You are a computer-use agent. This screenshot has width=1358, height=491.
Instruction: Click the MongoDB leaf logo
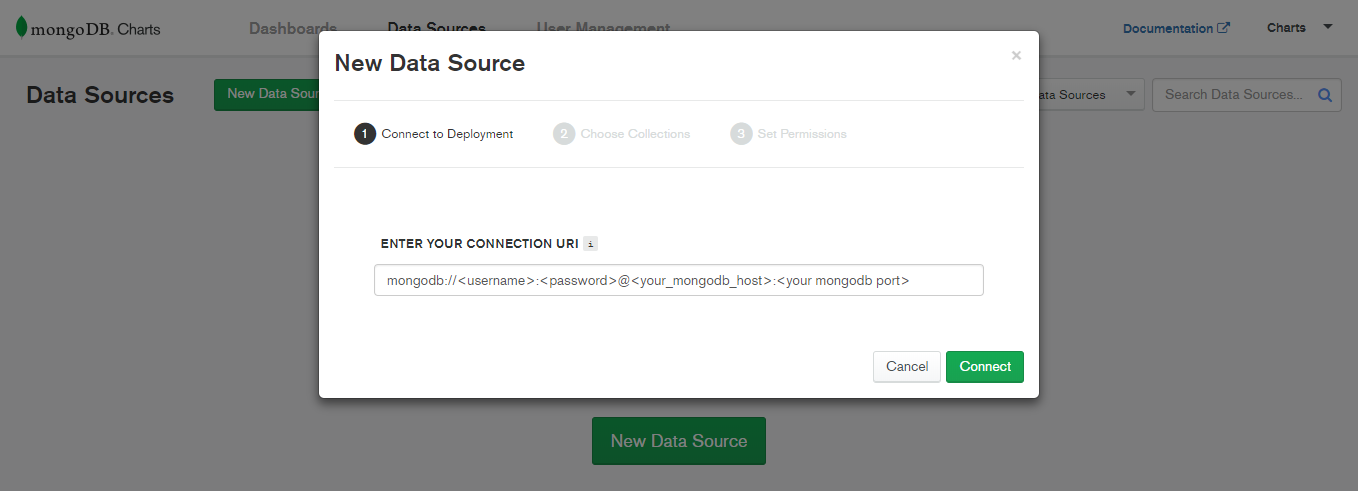(21, 28)
